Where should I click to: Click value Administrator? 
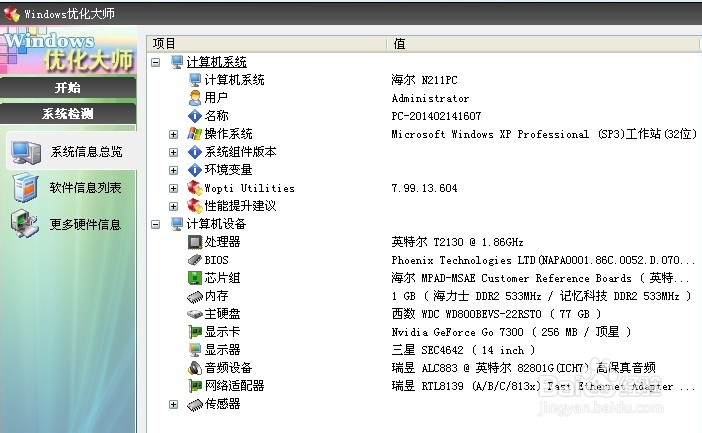(x=430, y=98)
